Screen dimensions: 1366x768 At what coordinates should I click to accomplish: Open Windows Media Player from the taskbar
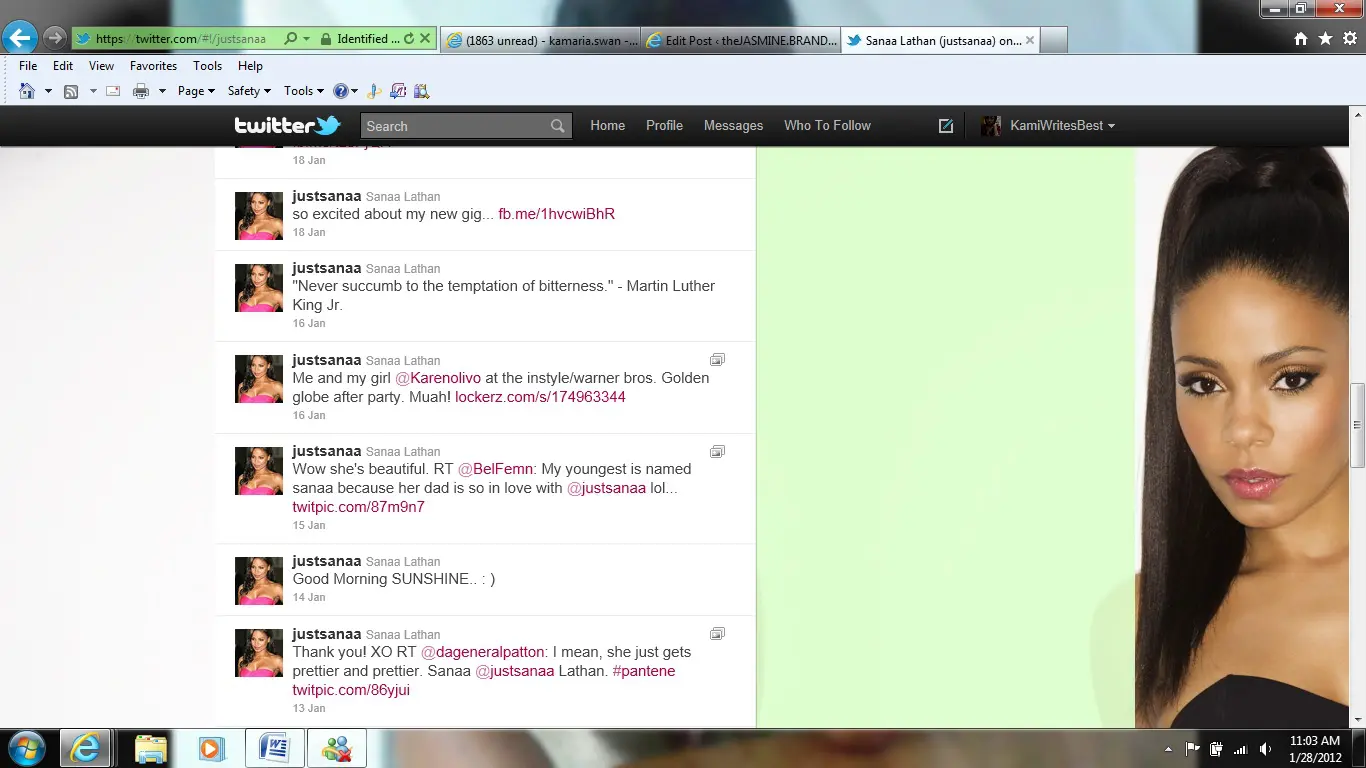pos(209,748)
